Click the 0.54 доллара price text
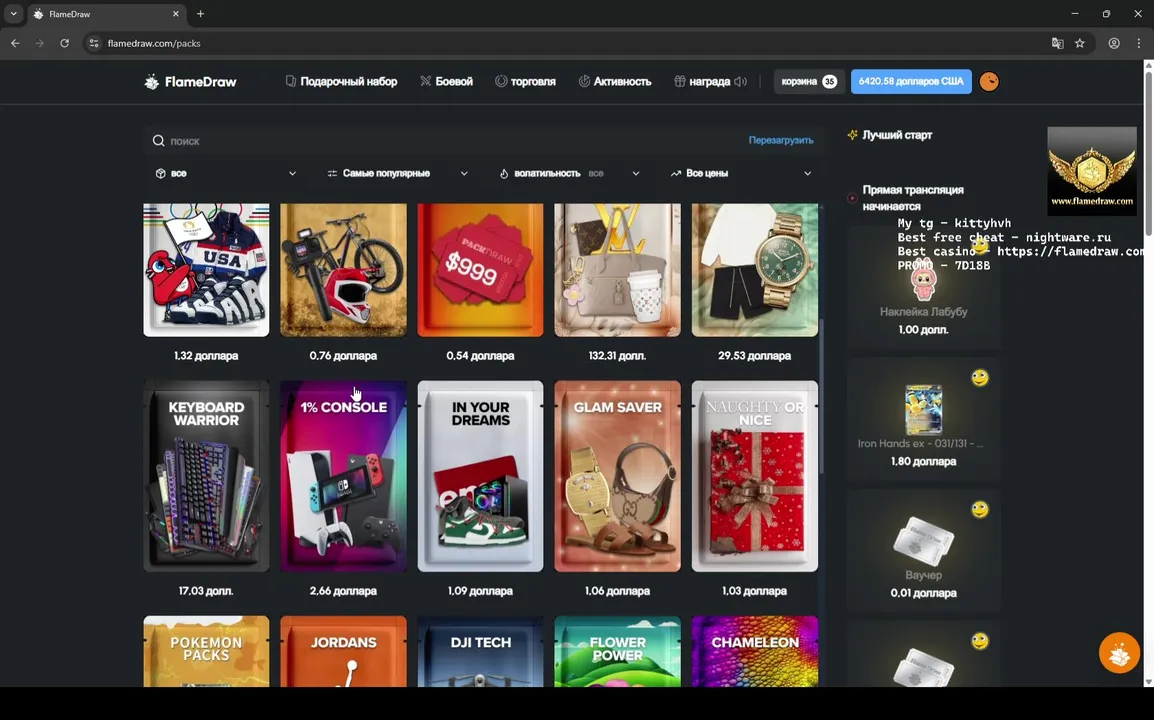1154x720 pixels. coord(480,356)
